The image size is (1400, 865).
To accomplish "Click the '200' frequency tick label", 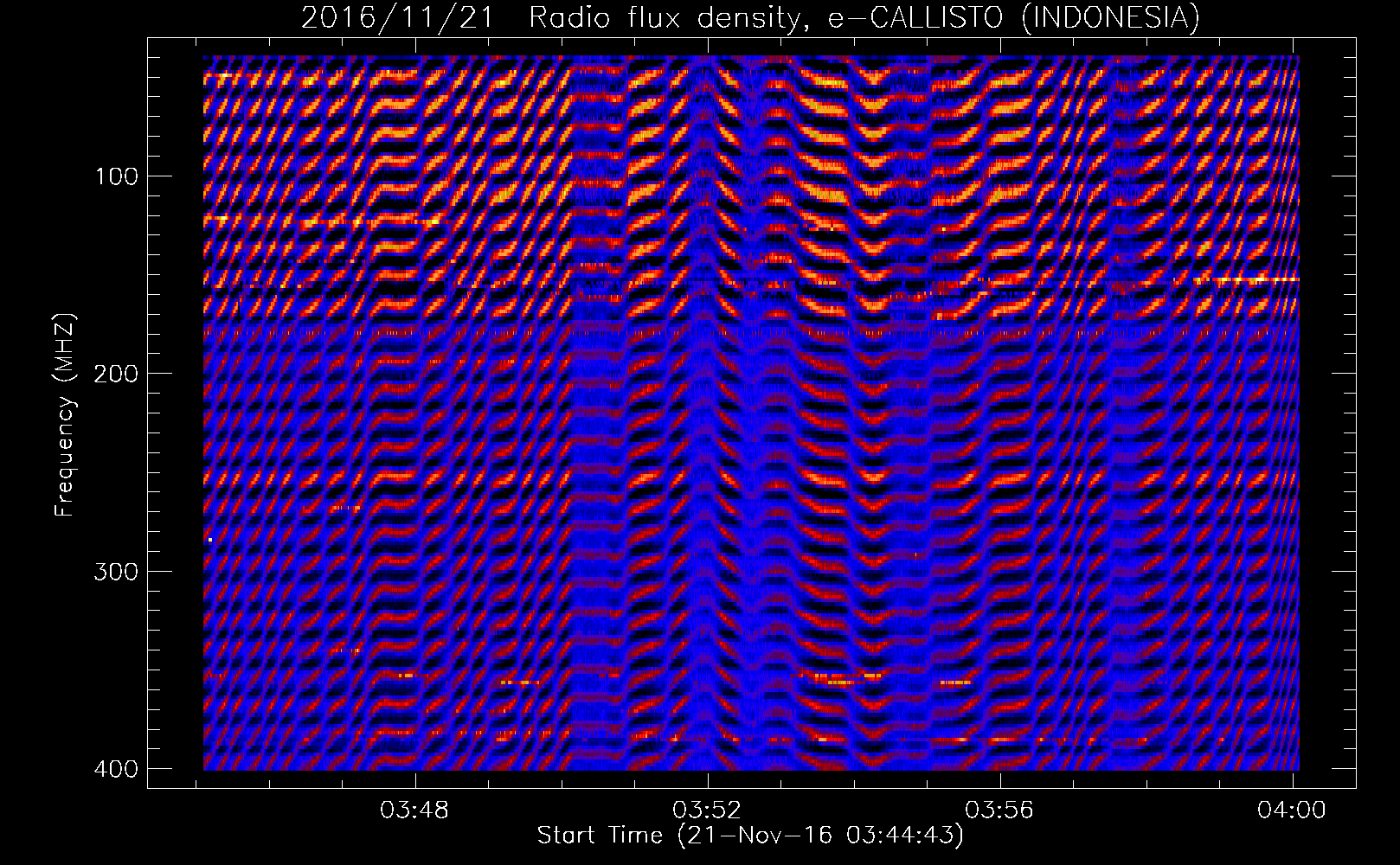I will [x=115, y=374].
